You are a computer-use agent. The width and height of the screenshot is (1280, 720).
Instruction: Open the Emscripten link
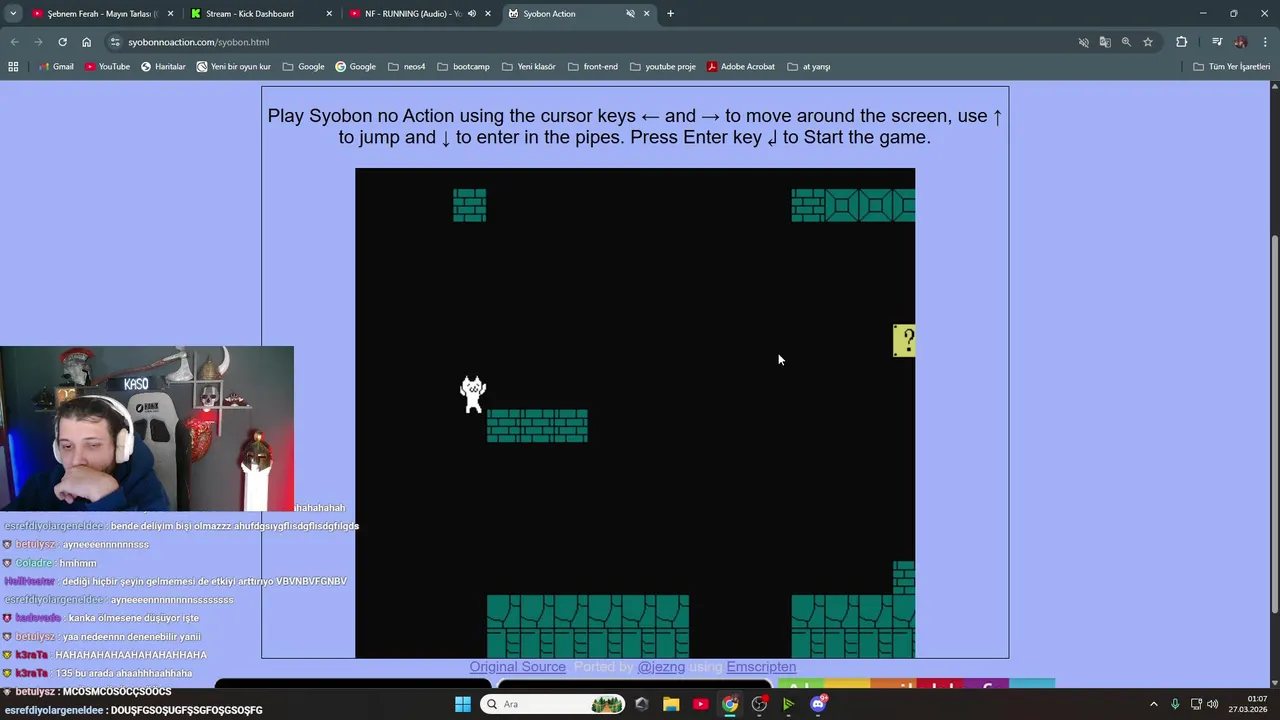click(x=761, y=667)
